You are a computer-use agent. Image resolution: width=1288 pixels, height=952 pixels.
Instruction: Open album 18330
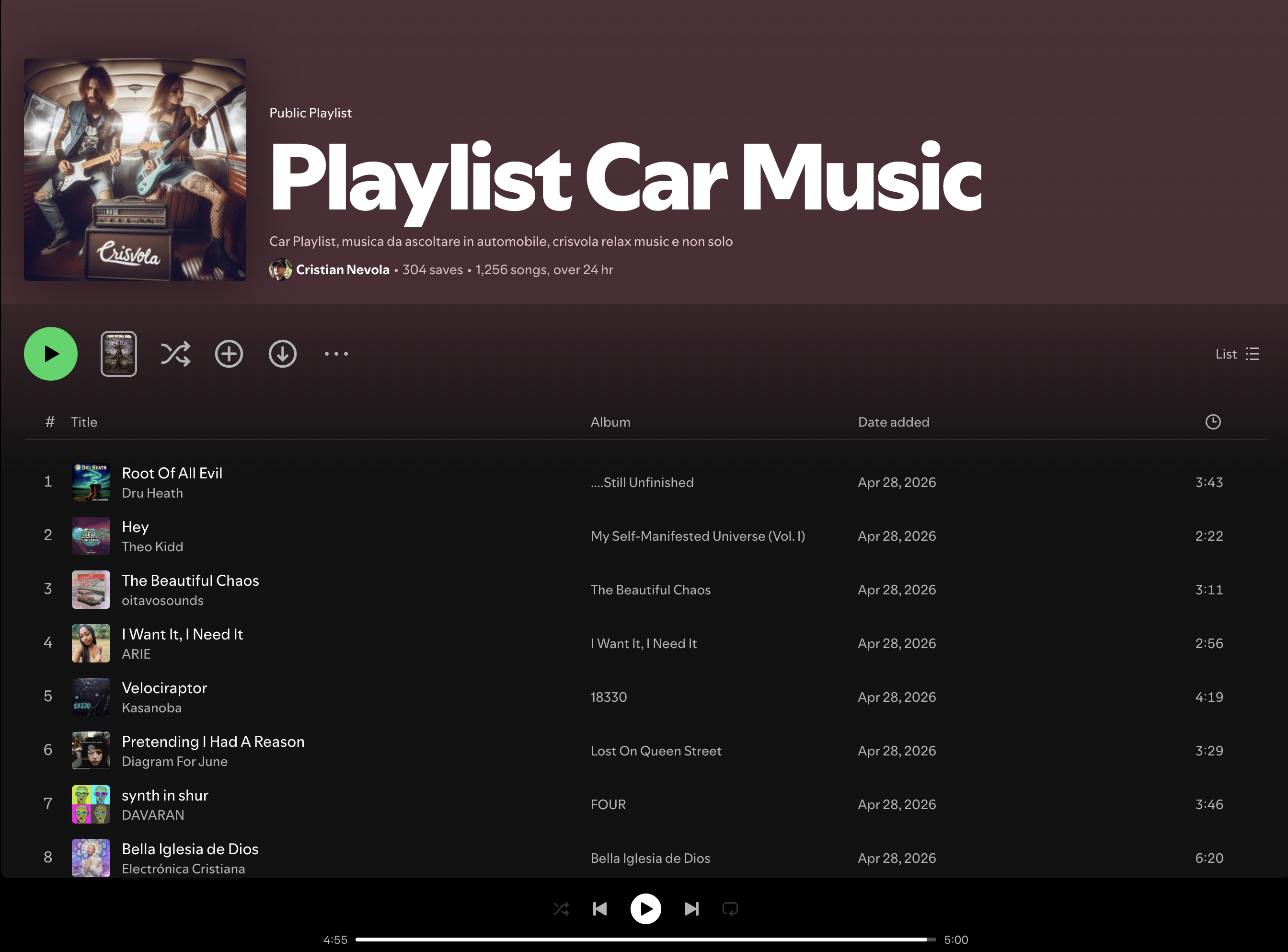tap(609, 697)
